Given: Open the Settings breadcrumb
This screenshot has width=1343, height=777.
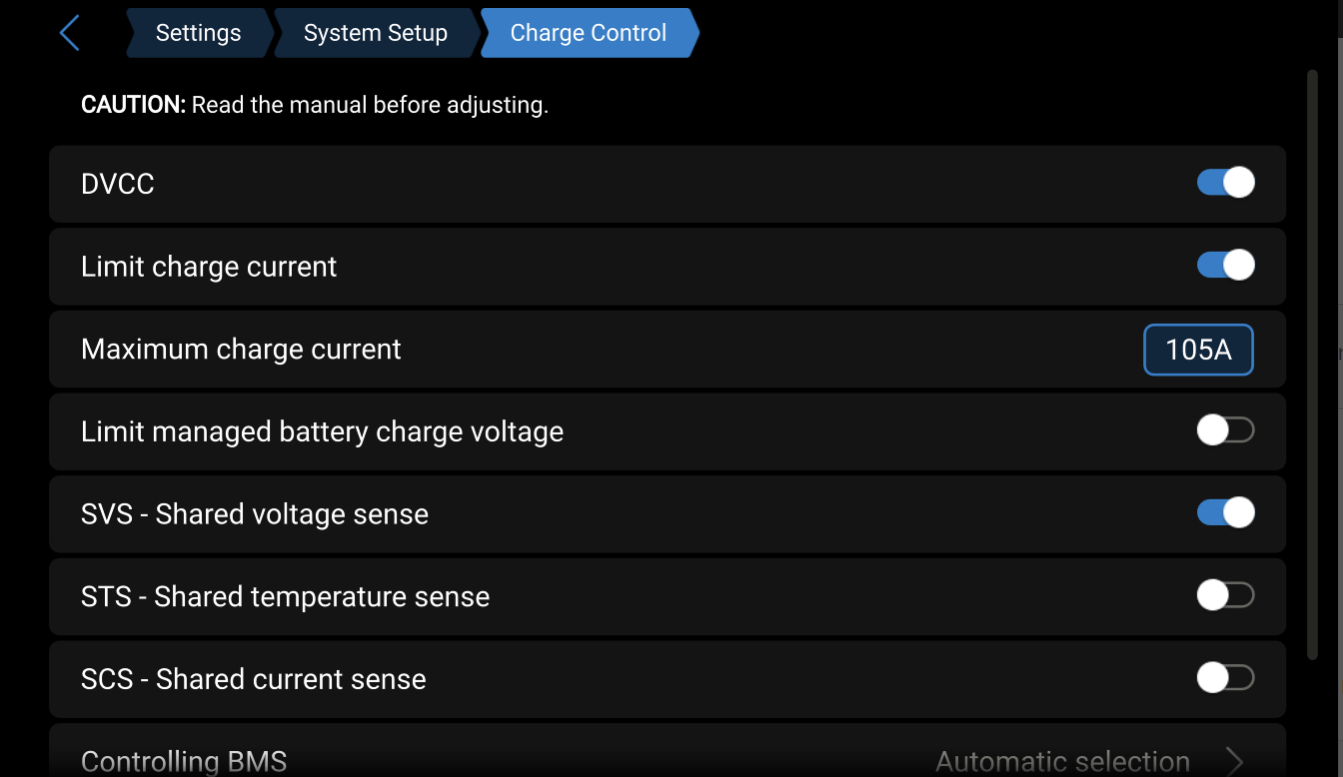Looking at the screenshot, I should point(198,33).
